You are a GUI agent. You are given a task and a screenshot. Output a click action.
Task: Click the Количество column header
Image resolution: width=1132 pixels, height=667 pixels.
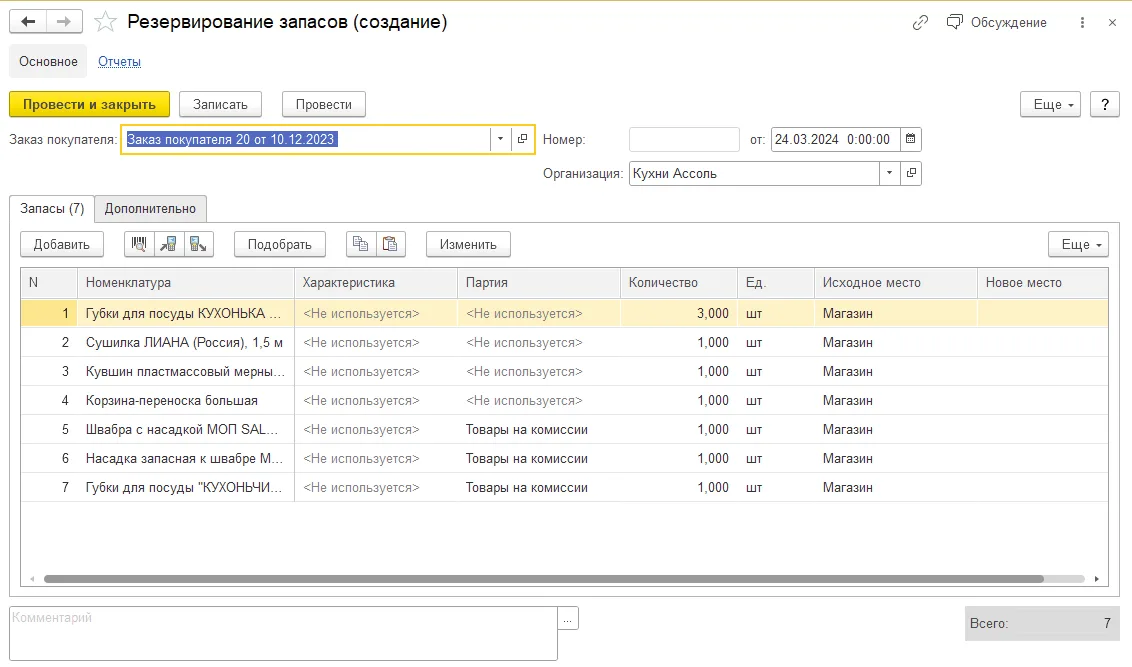pos(679,283)
